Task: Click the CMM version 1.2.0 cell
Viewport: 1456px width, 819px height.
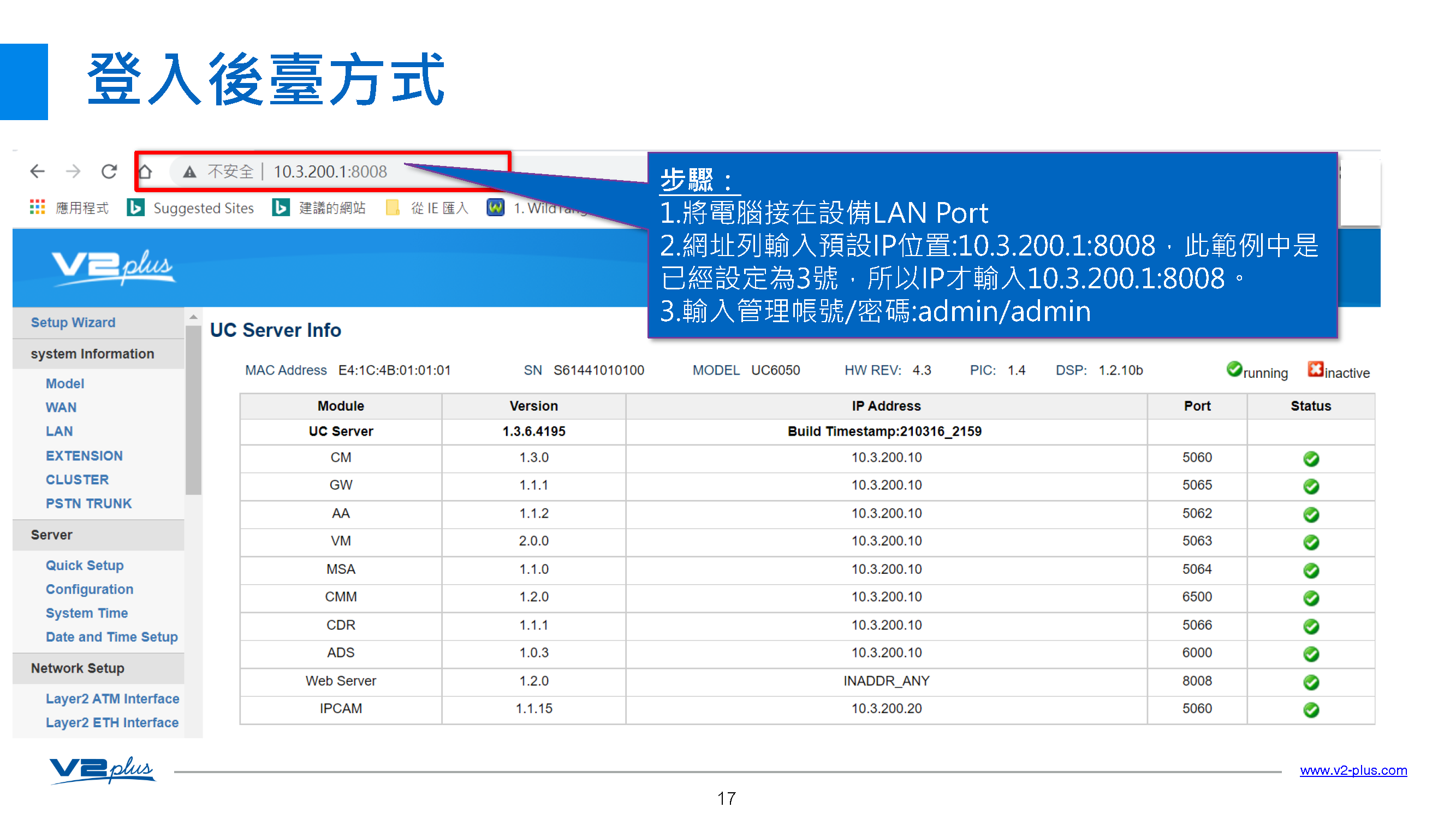Action: 533,597
